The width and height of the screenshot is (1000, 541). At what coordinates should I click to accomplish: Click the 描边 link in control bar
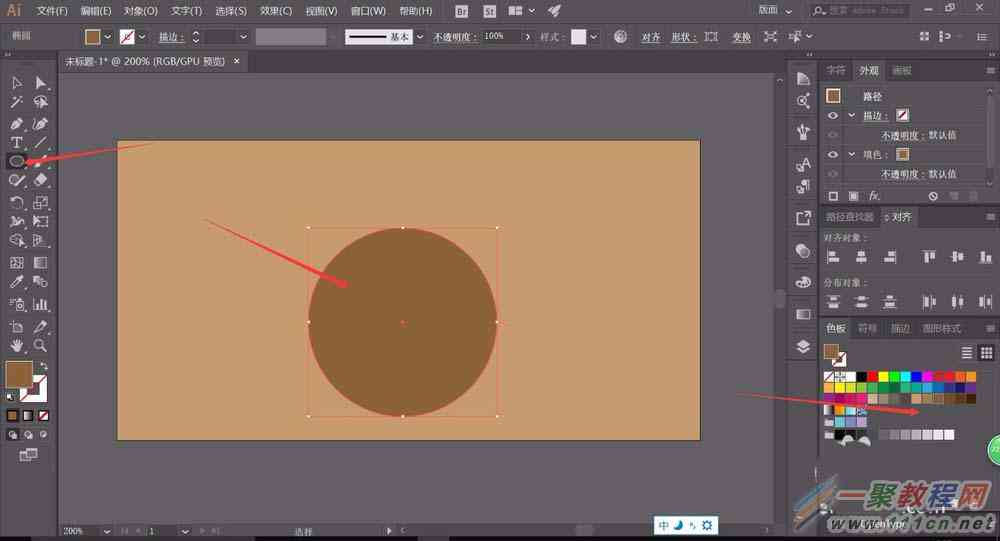point(171,37)
